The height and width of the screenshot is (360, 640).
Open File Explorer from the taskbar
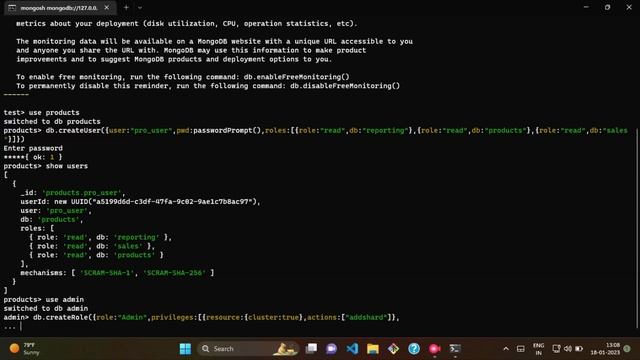(x=373, y=349)
